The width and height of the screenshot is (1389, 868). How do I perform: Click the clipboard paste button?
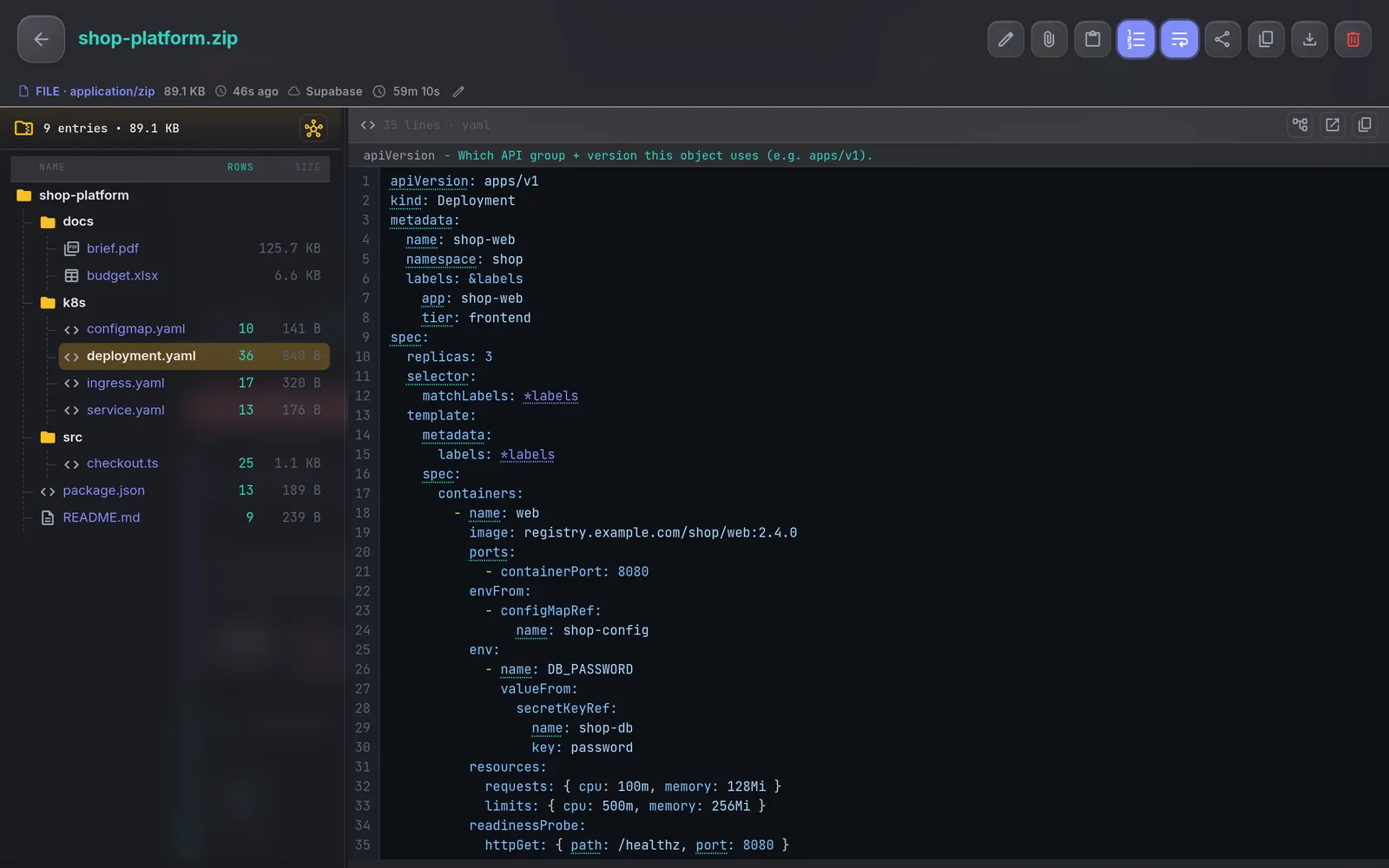[x=1092, y=39]
